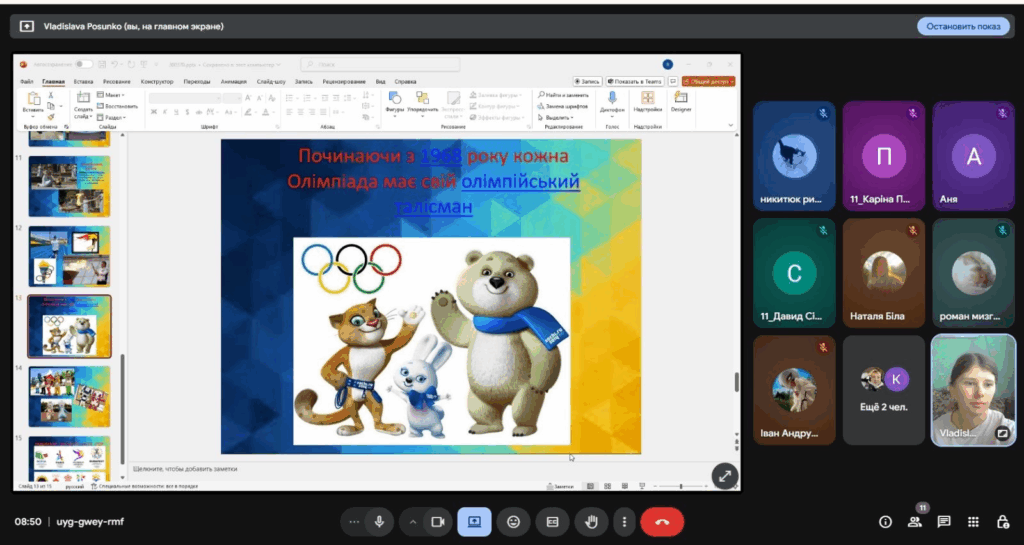Select slide 12 thumbnail
Screen dimensions: 1024x545
point(69,256)
